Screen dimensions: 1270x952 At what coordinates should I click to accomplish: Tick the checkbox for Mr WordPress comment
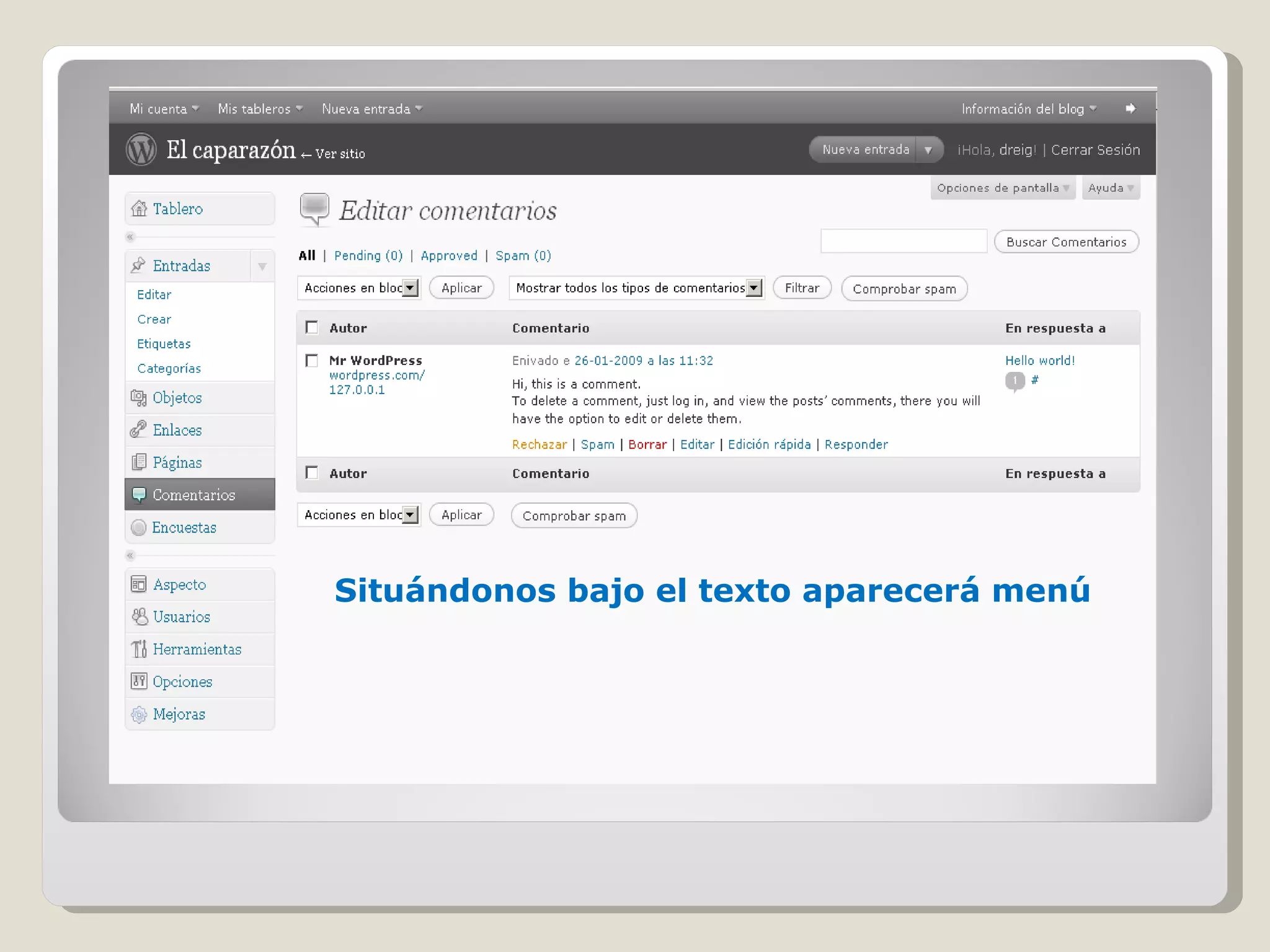(x=312, y=360)
